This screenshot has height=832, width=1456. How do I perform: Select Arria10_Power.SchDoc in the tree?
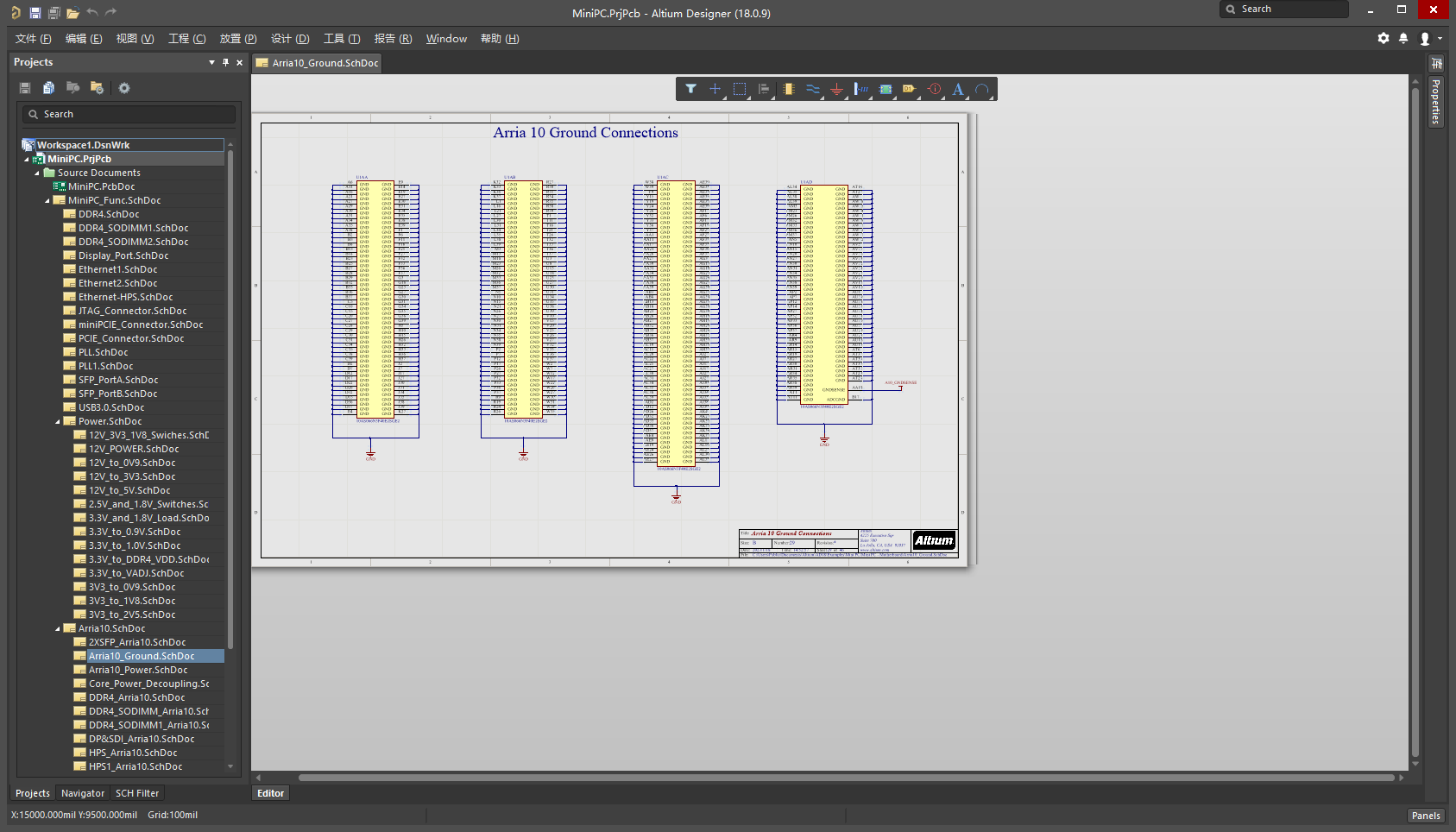(x=138, y=670)
